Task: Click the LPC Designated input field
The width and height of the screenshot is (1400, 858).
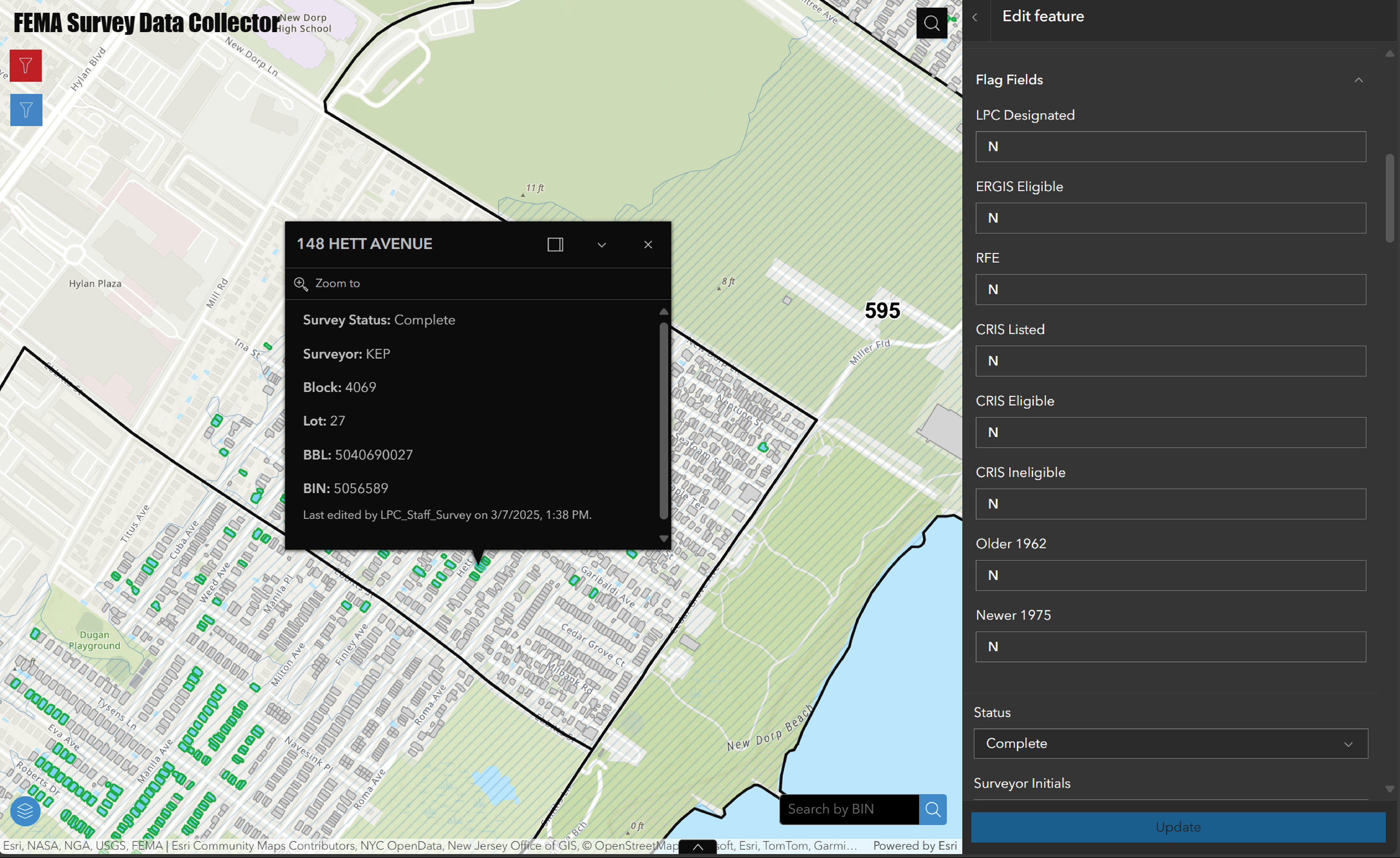Action: coord(1170,147)
